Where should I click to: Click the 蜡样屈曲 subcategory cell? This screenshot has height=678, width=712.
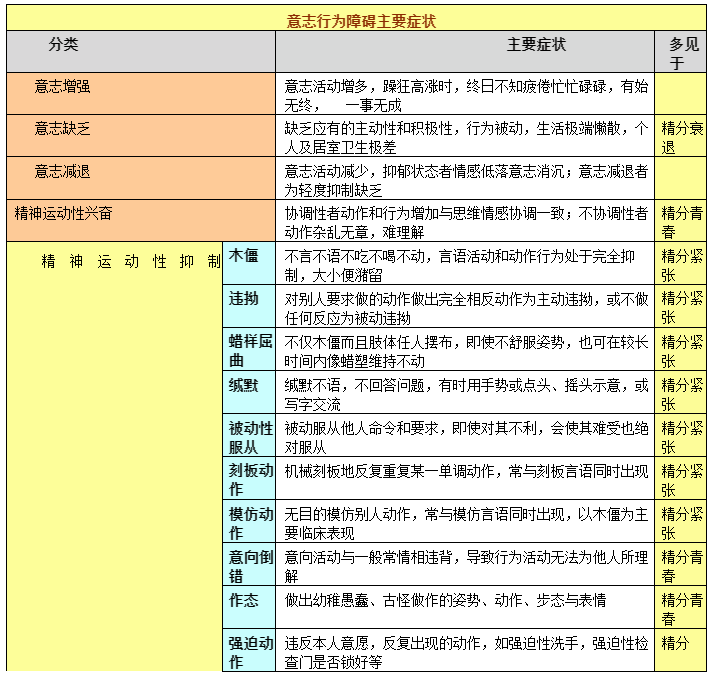click(250, 350)
